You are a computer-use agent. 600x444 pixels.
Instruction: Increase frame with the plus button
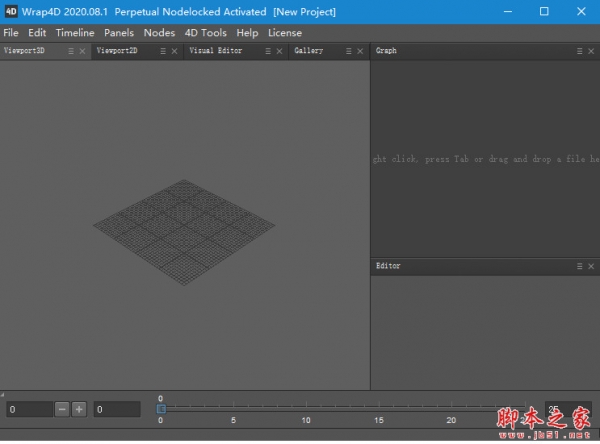click(79, 409)
